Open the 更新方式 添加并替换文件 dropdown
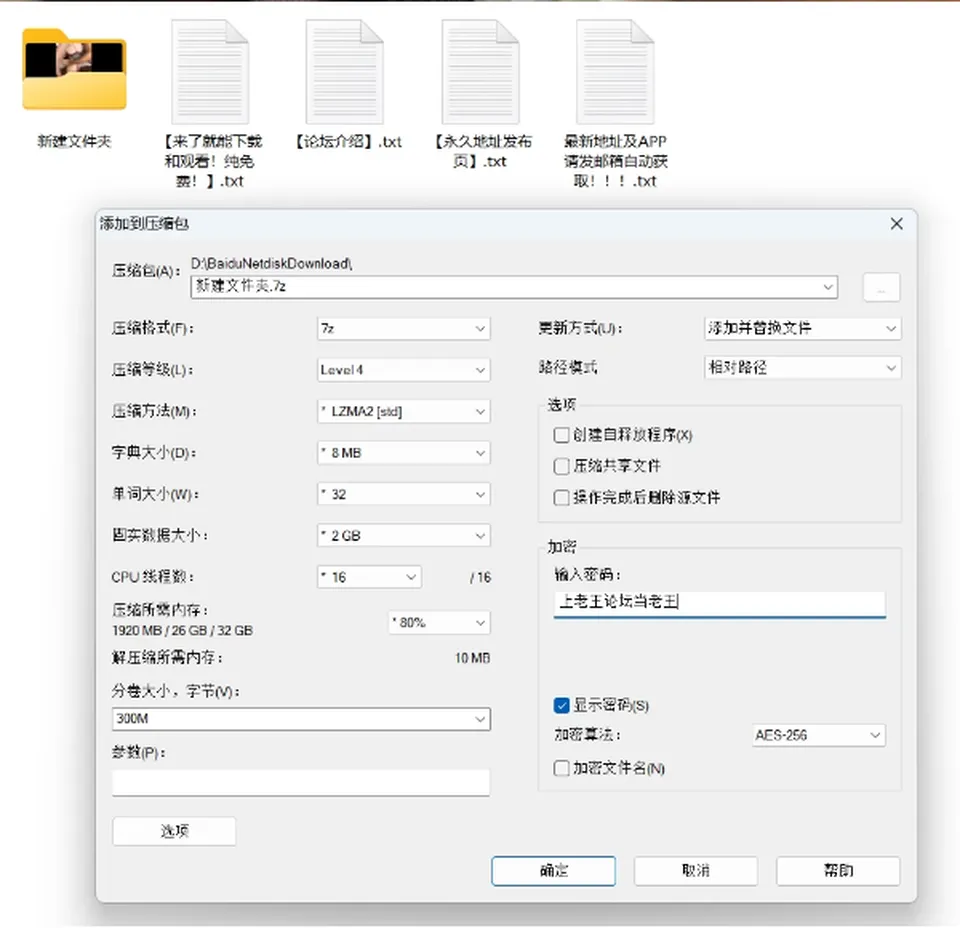The width and height of the screenshot is (960, 928). 802,328
